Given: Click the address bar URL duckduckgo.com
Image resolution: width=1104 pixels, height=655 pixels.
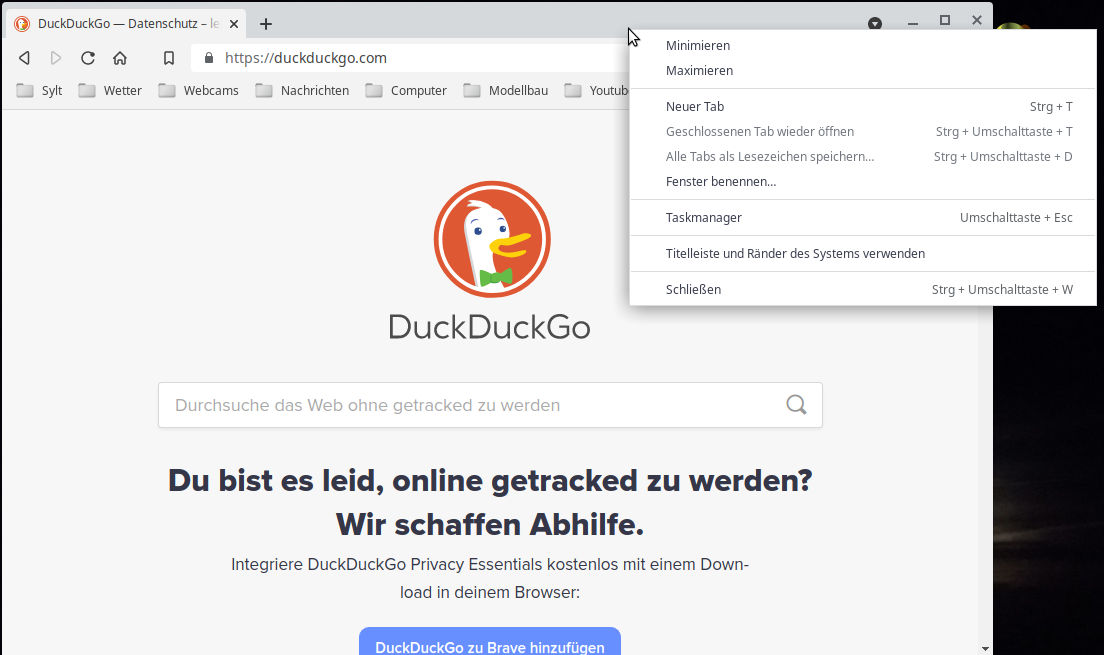Looking at the screenshot, I should point(306,58).
